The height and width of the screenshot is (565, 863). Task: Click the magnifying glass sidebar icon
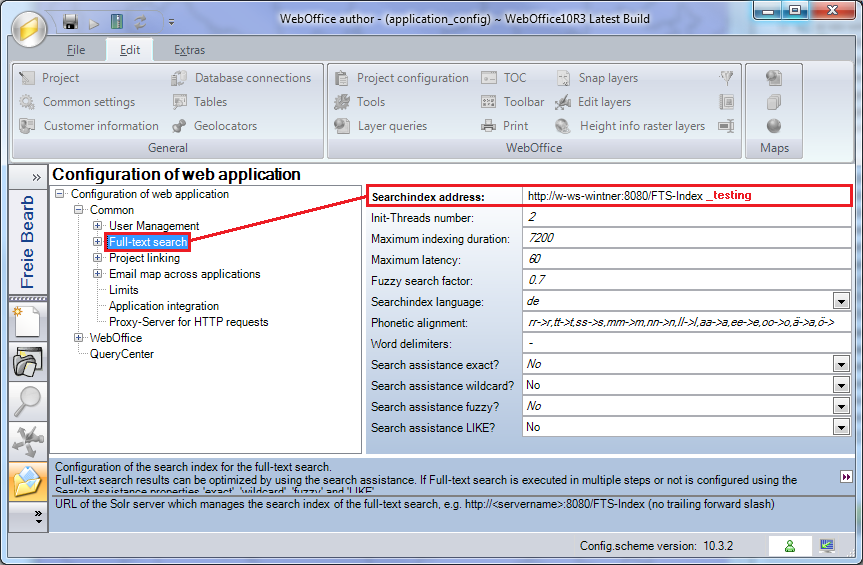(28, 401)
